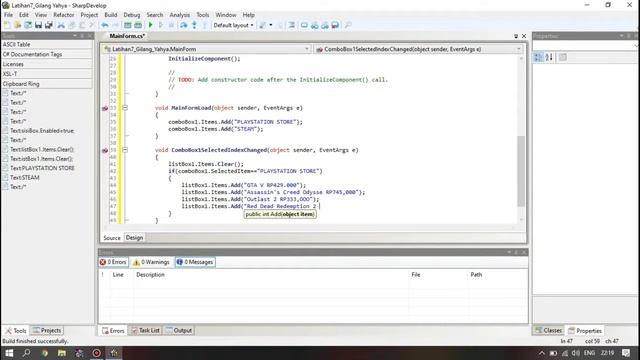Click the Open File folder icon
The image size is (640, 360).
coord(18,25)
